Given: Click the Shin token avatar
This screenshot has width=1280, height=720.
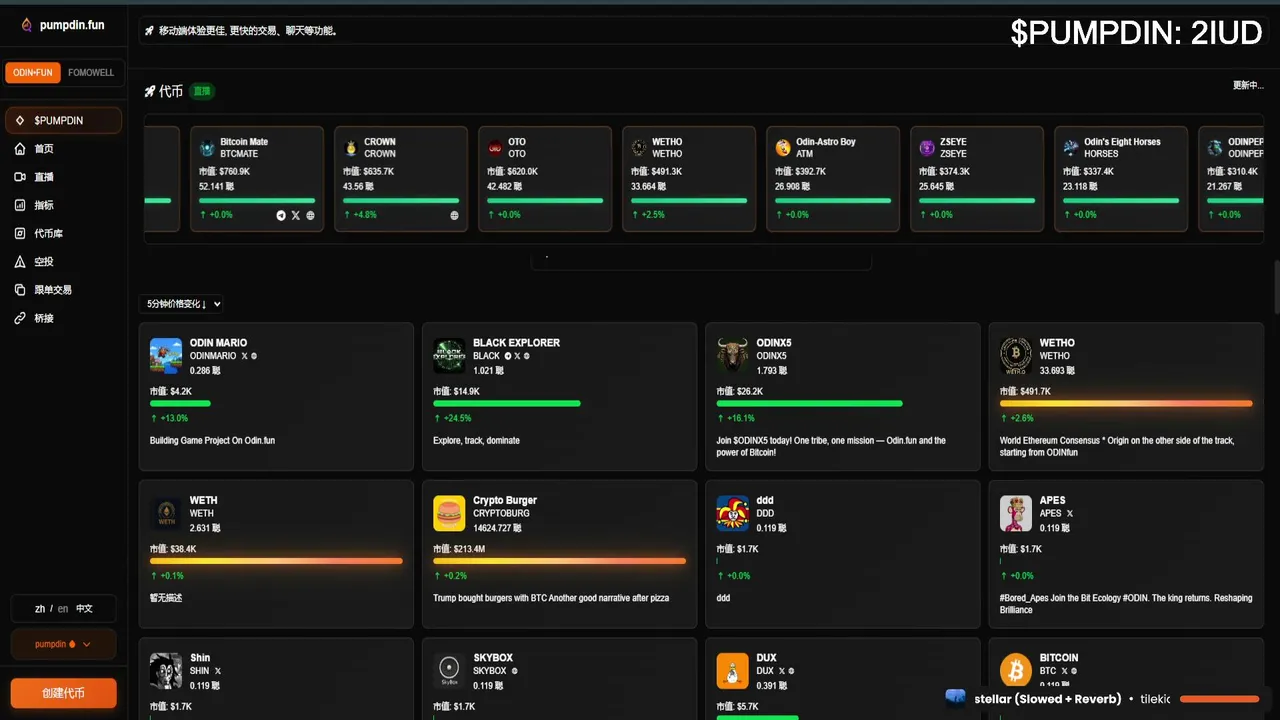Looking at the screenshot, I should [166, 671].
